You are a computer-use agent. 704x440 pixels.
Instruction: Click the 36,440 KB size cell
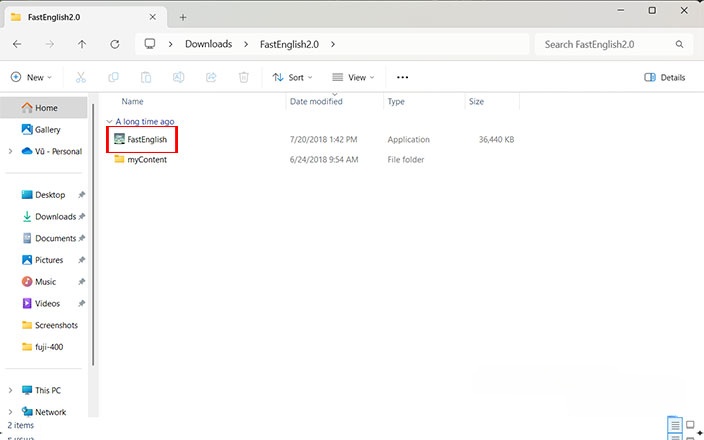click(x=496, y=139)
